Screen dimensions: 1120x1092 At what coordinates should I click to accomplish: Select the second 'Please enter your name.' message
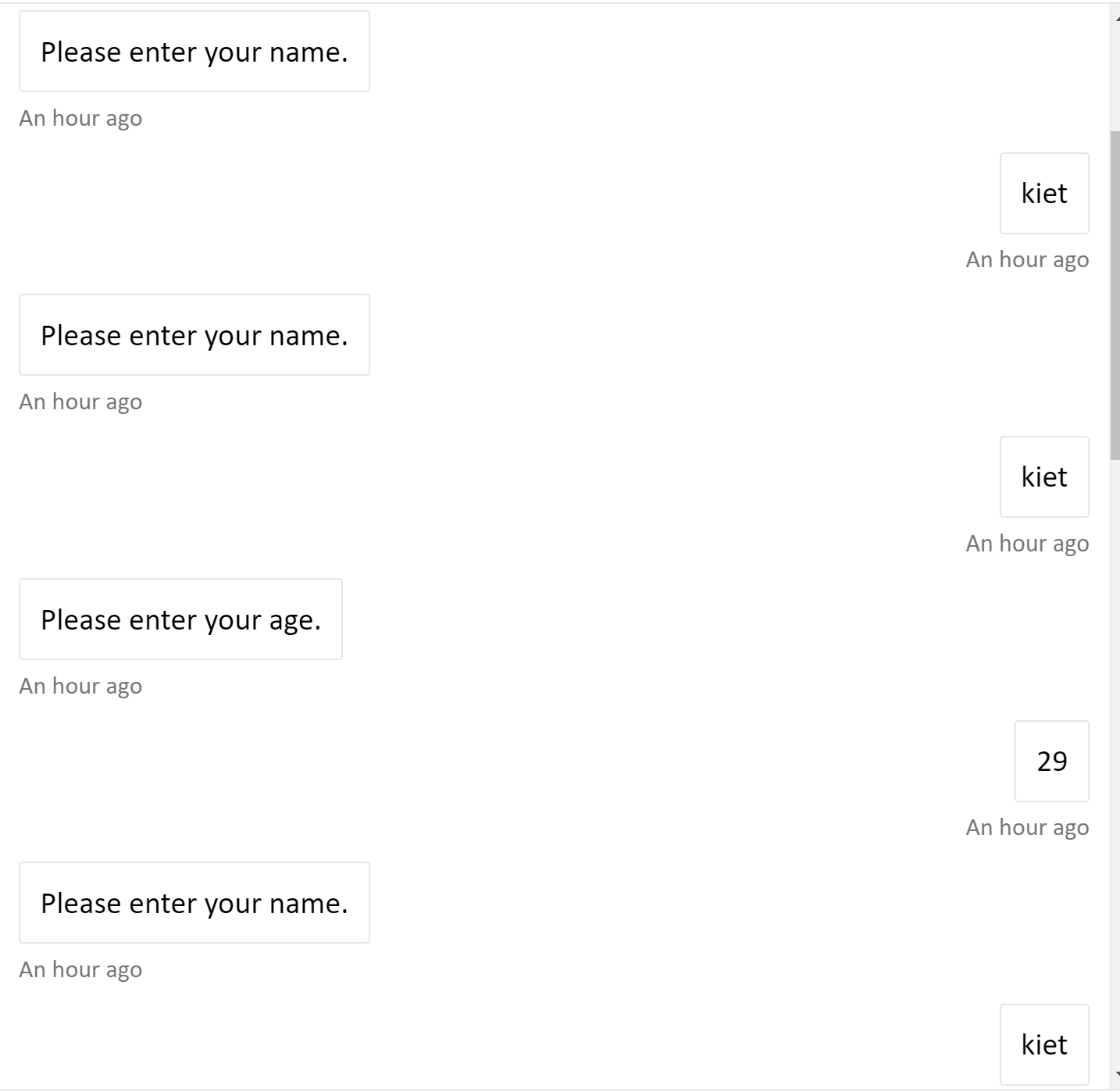(x=194, y=335)
